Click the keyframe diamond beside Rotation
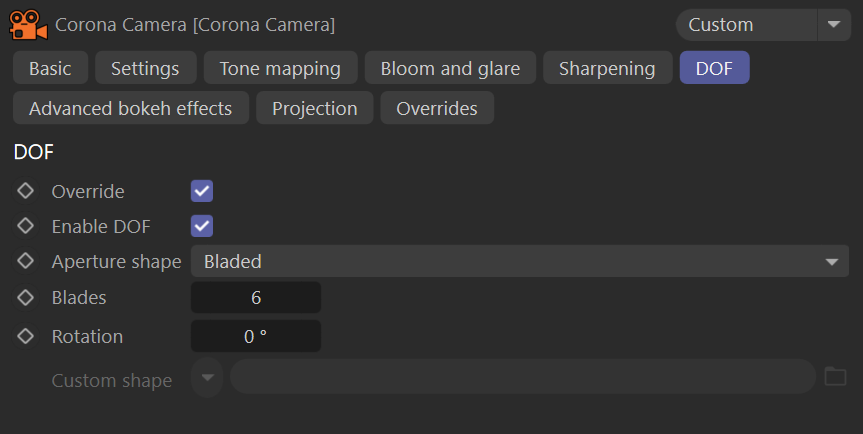The width and height of the screenshot is (863, 434). 25,336
